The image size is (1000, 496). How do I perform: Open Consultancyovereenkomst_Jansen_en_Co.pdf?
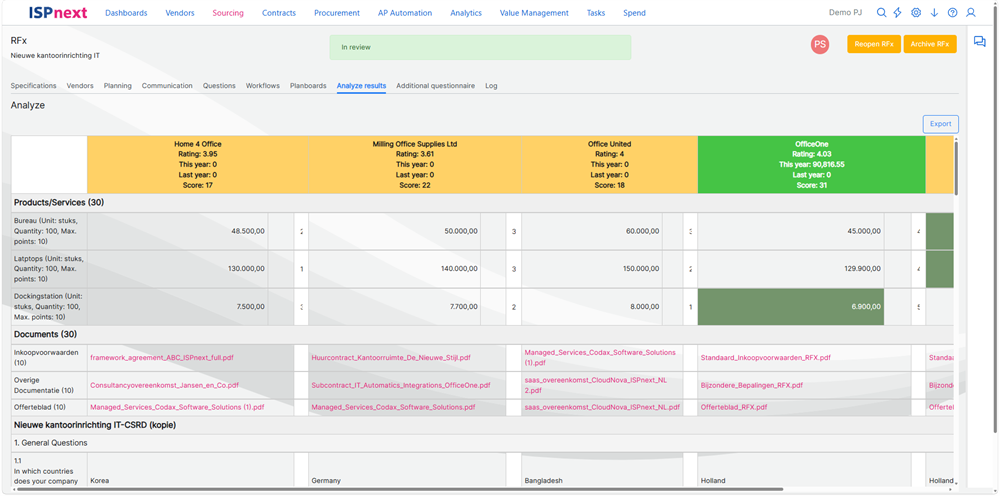[165, 385]
